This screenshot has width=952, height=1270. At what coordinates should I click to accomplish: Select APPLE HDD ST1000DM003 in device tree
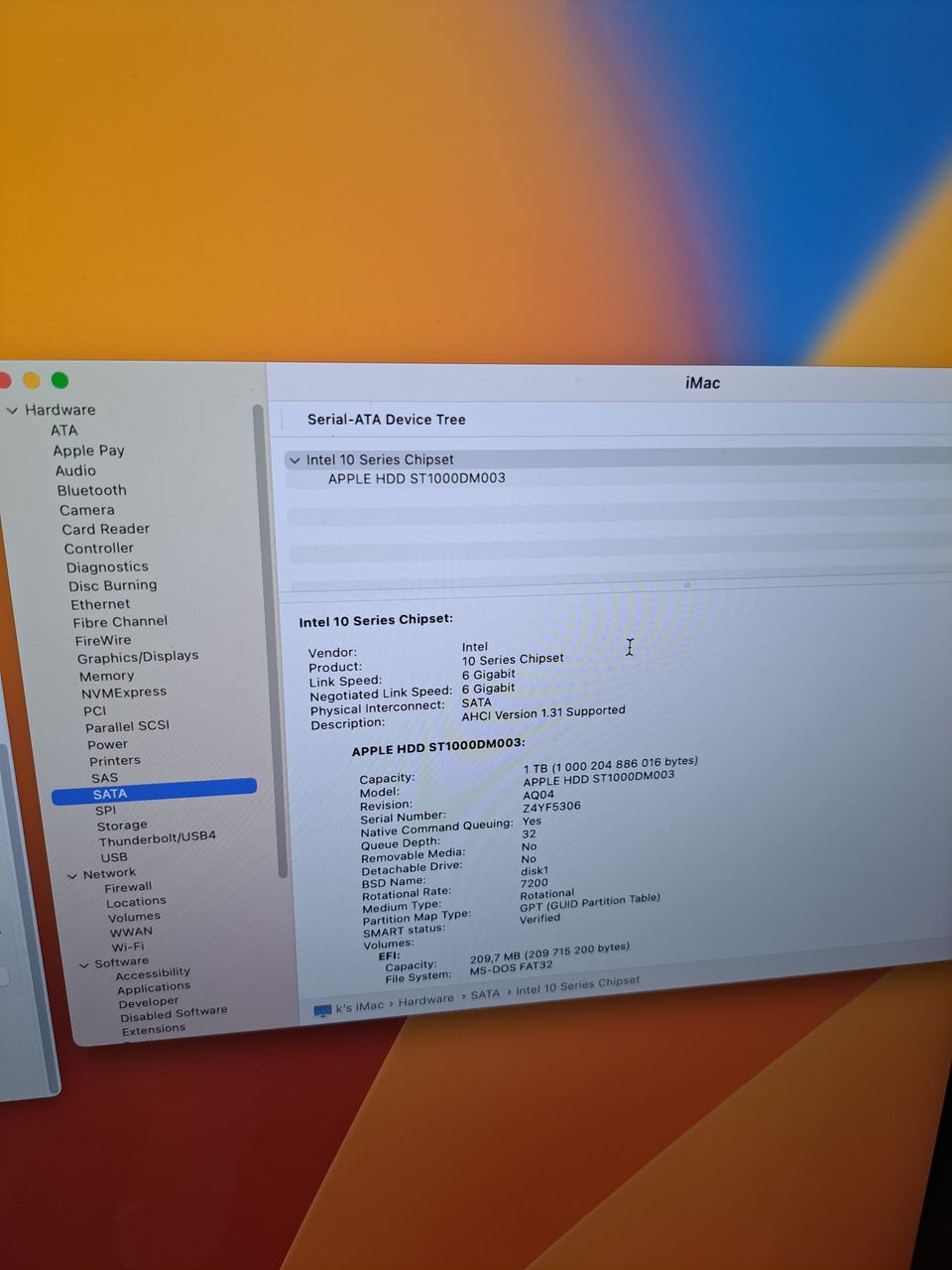click(x=416, y=478)
